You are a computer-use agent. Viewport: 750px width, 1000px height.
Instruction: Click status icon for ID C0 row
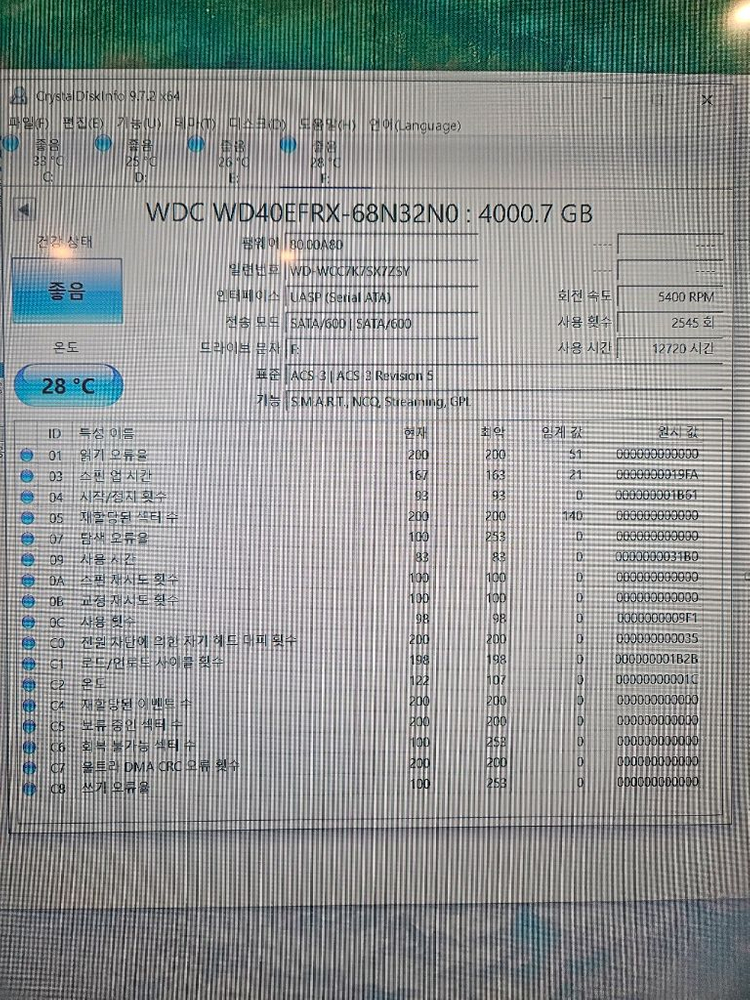pyautogui.click(x=28, y=643)
